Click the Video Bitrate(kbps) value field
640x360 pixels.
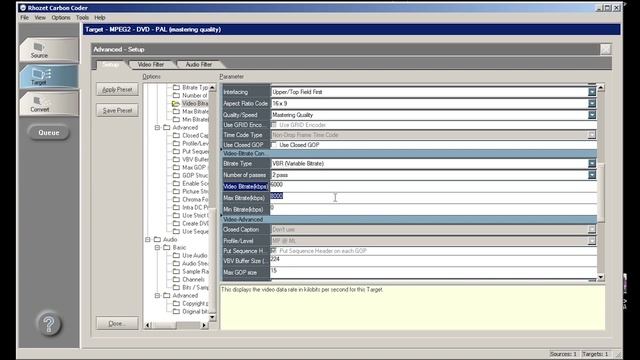pyautogui.click(x=433, y=186)
